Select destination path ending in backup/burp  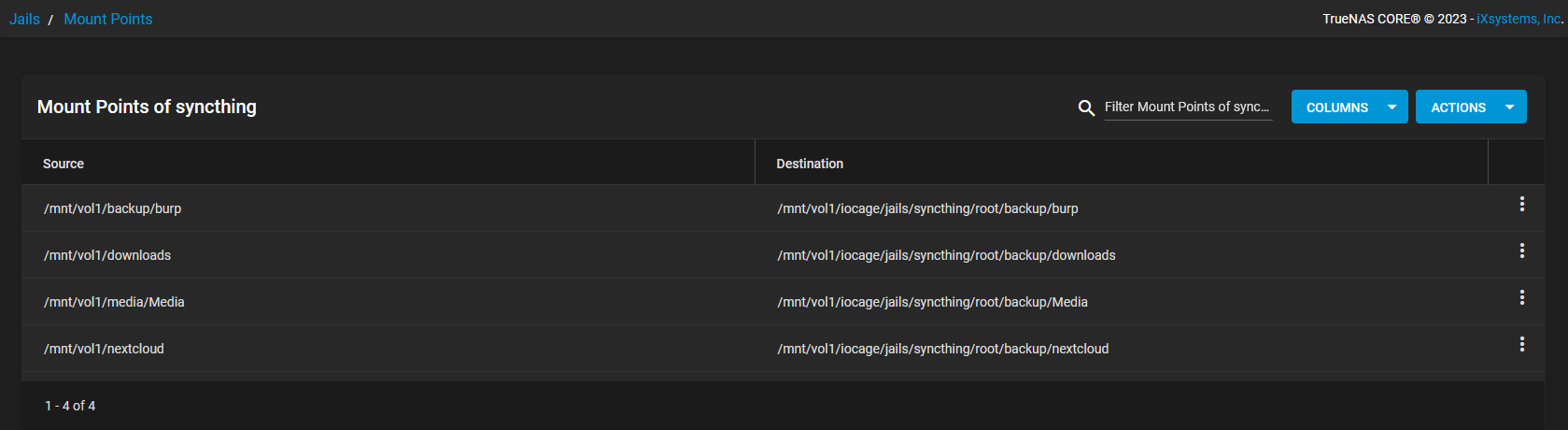click(x=927, y=208)
